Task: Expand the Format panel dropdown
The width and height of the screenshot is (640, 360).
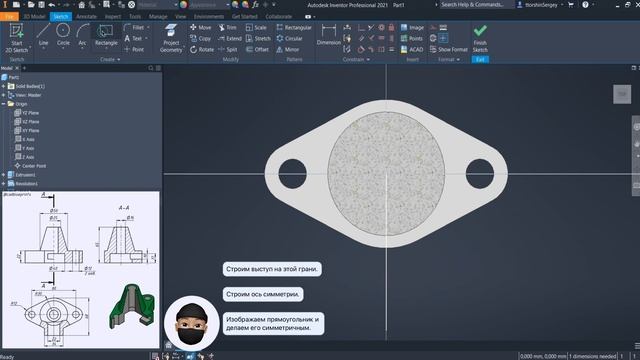Action: (x=449, y=60)
